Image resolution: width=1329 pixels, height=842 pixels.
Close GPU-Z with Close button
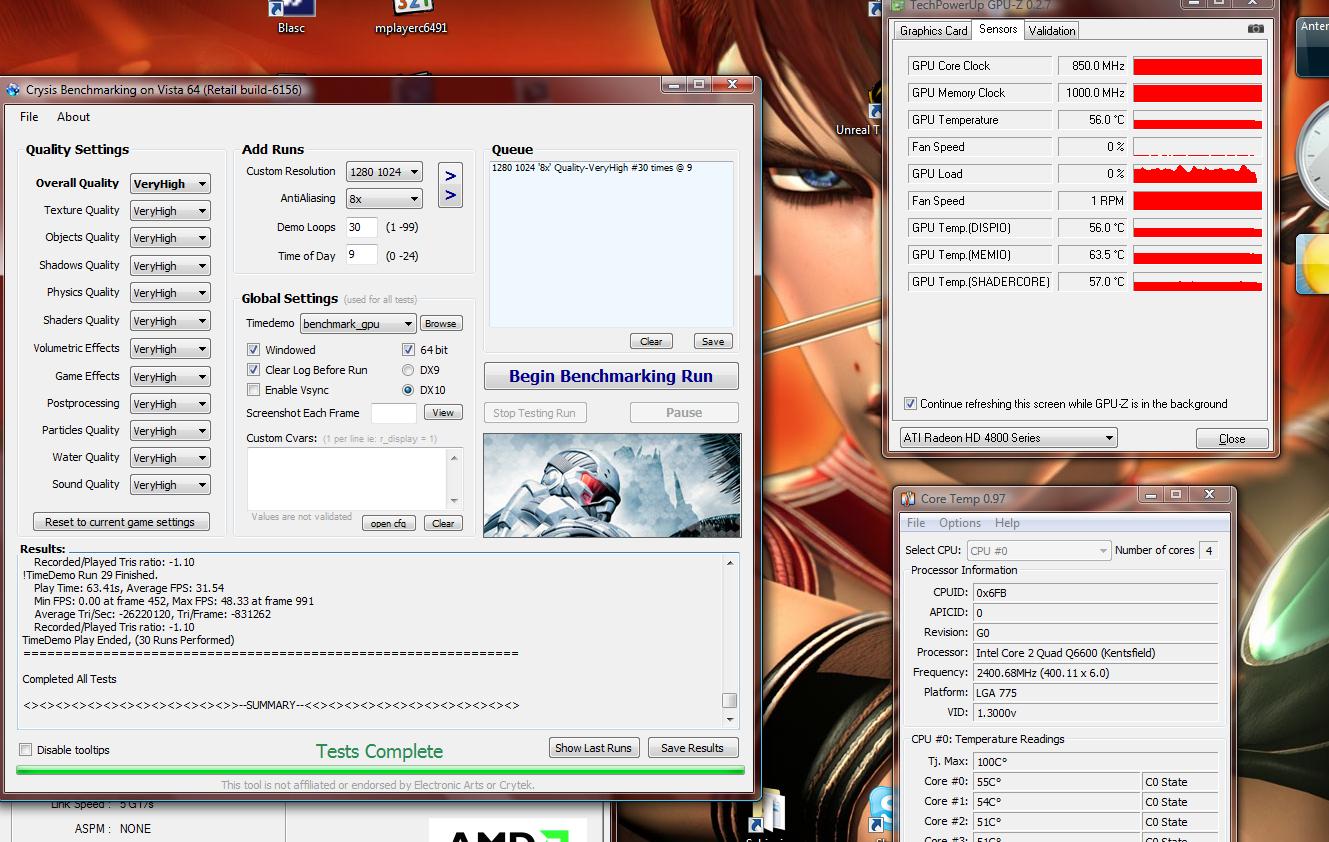pyautogui.click(x=1232, y=439)
